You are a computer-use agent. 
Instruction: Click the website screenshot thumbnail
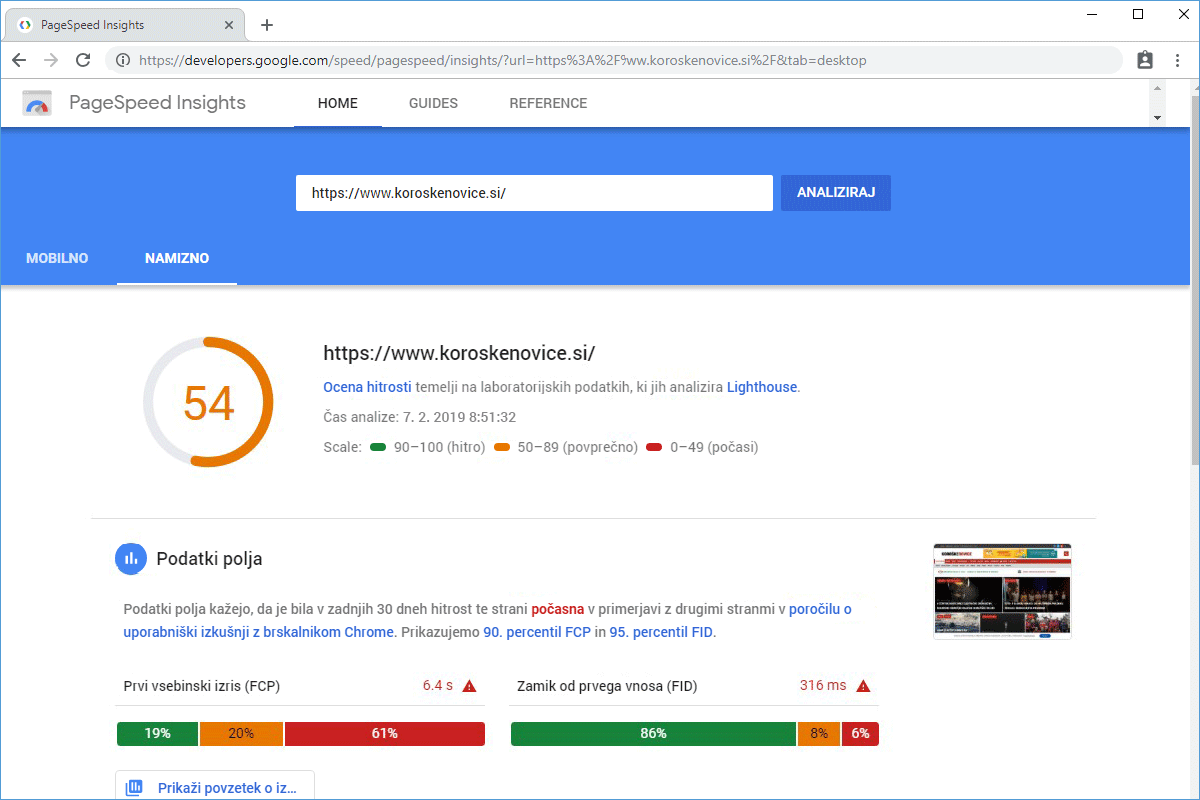(1002, 591)
